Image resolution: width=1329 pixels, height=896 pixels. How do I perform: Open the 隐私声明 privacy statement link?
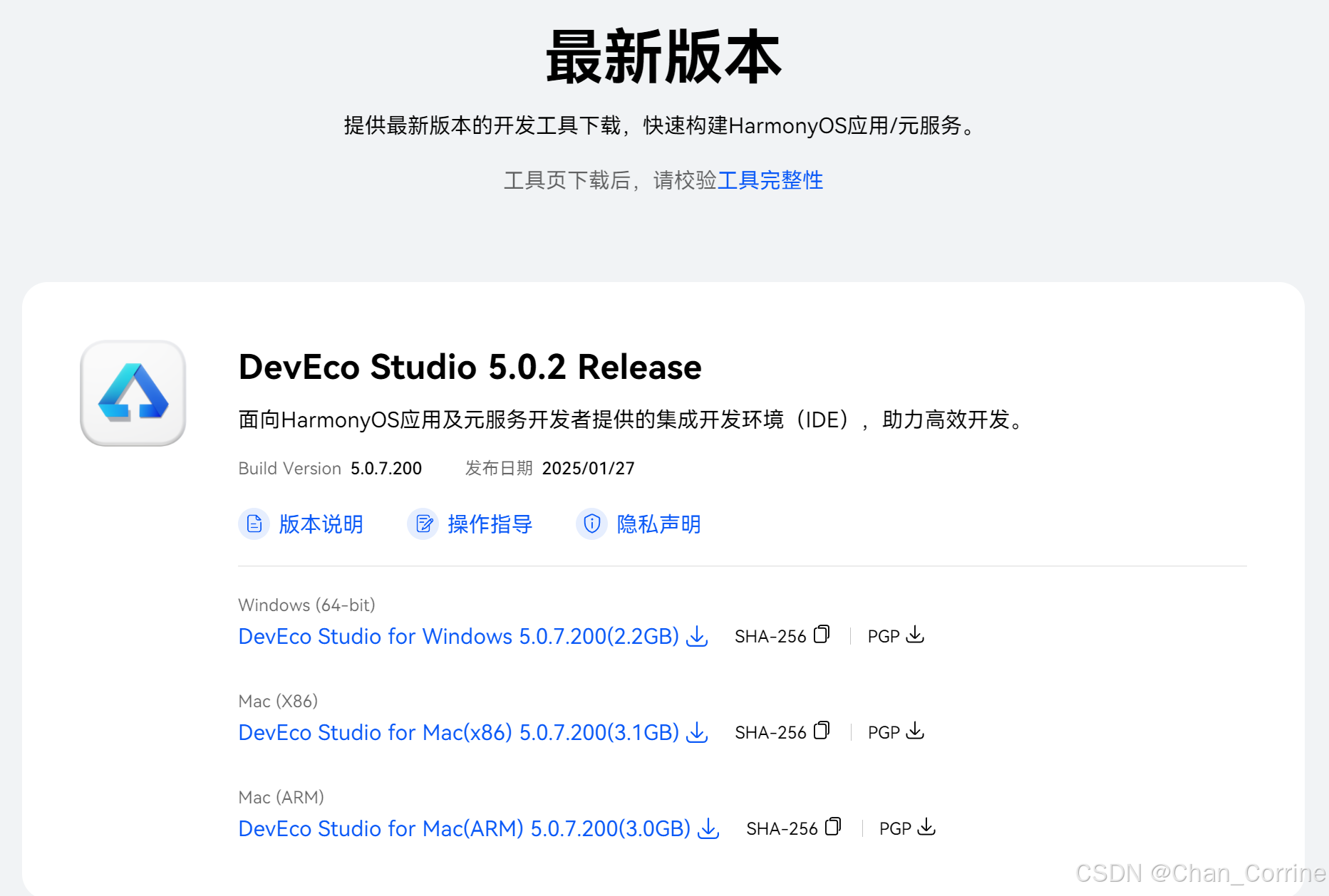(x=659, y=524)
